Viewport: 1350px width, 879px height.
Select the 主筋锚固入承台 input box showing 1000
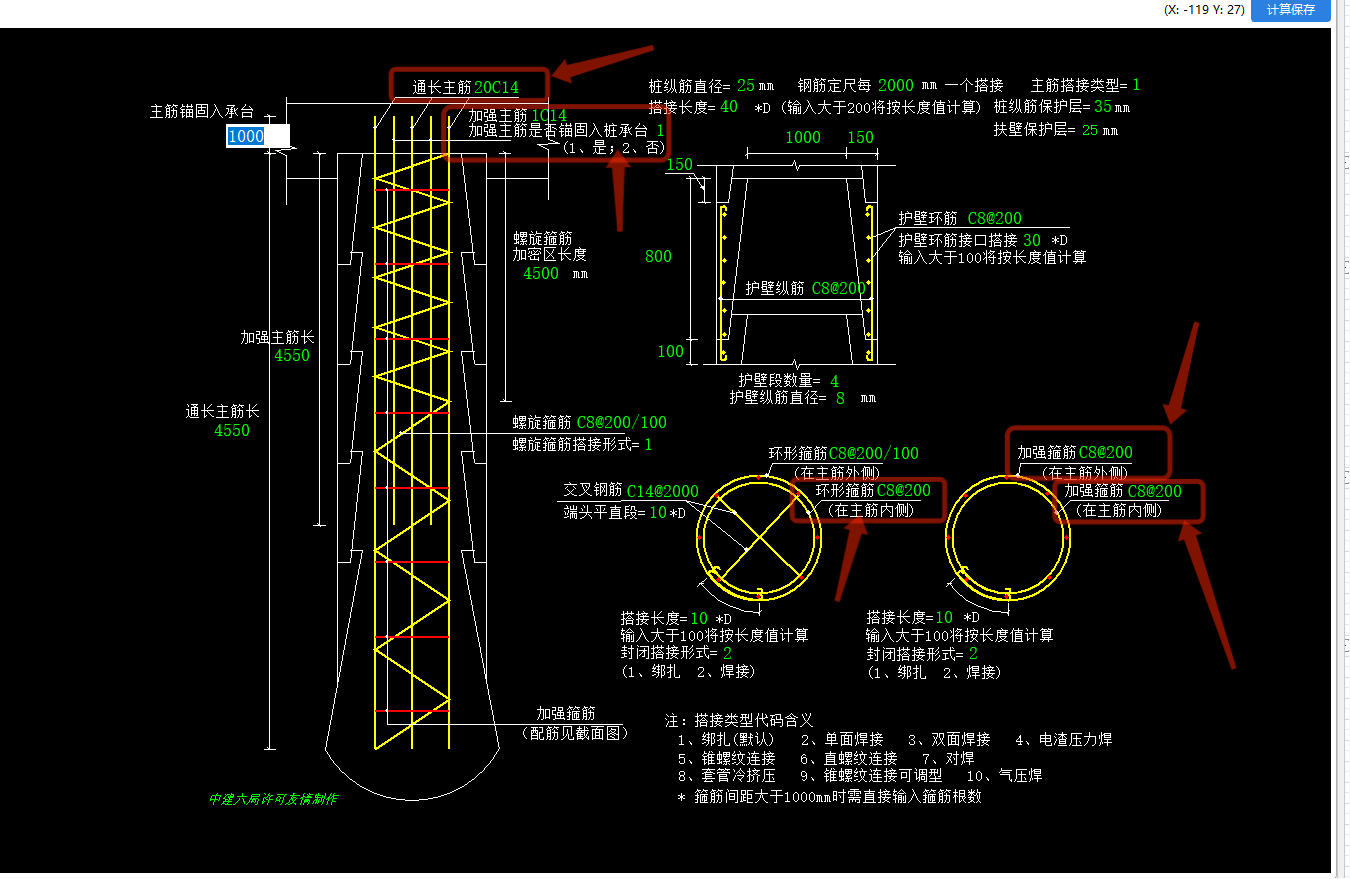coord(258,136)
